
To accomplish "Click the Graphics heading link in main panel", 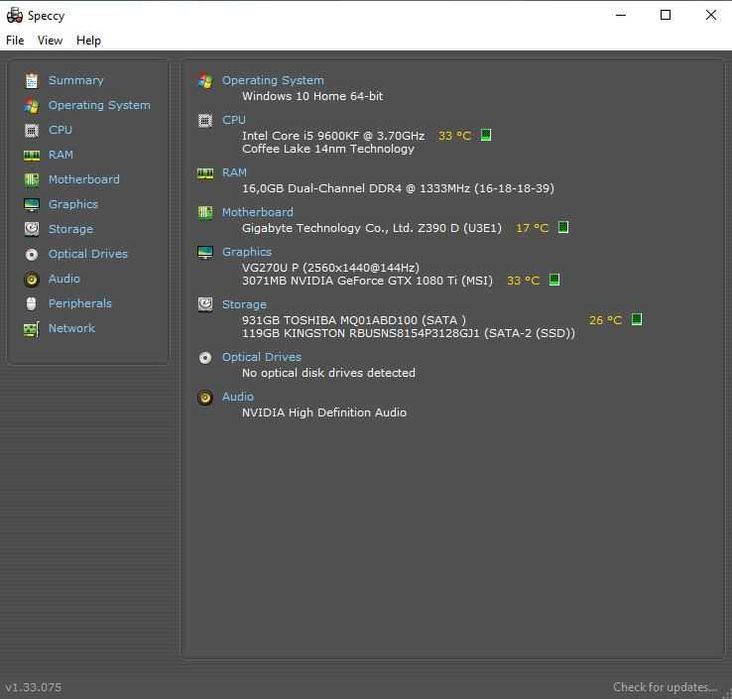I will click(x=247, y=252).
